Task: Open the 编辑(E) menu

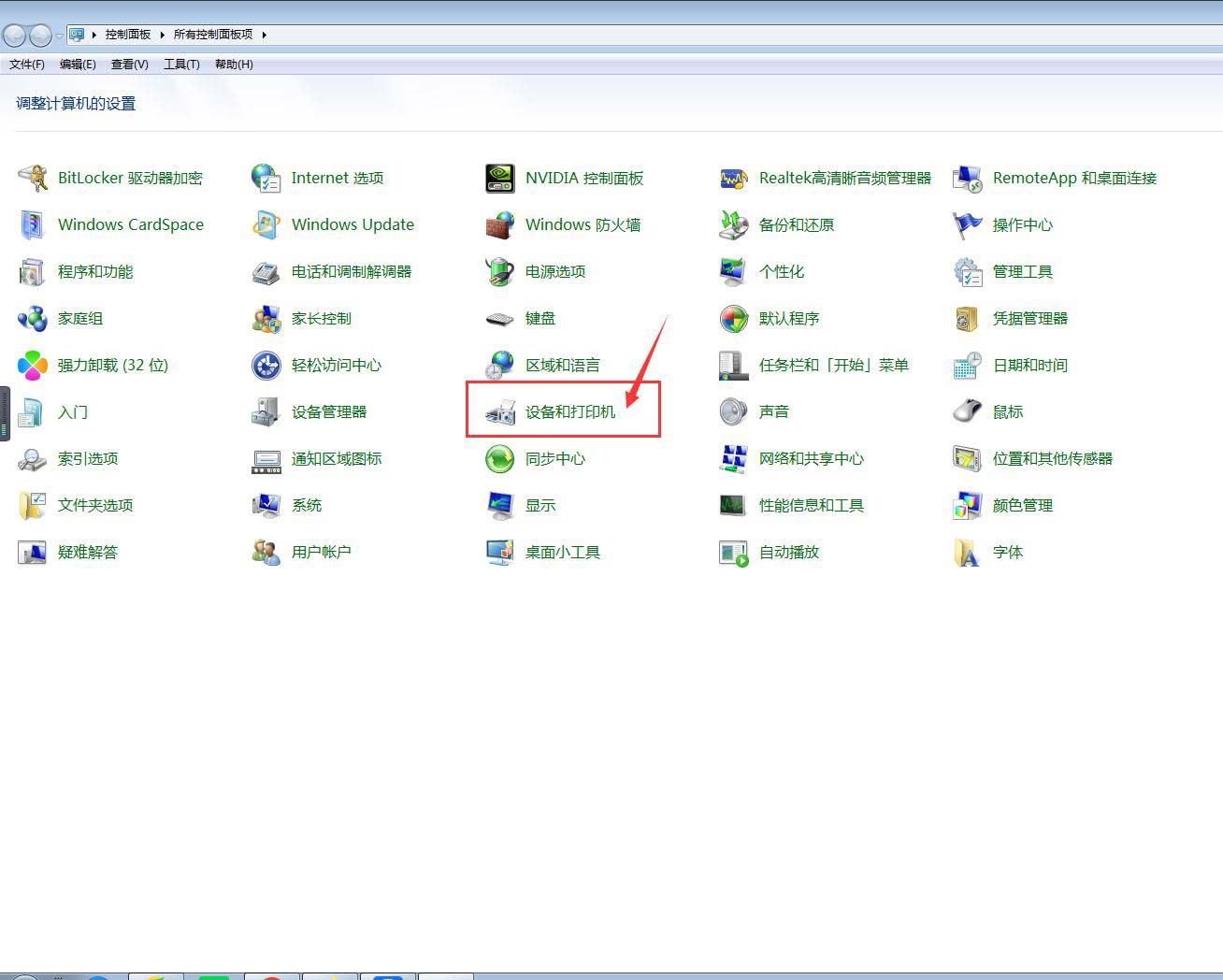Action: pos(78,65)
